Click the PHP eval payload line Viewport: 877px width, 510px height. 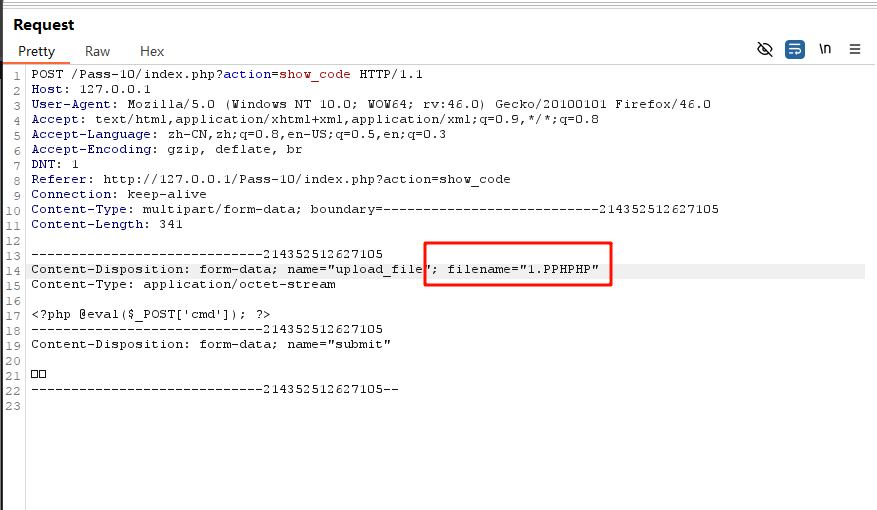click(151, 315)
